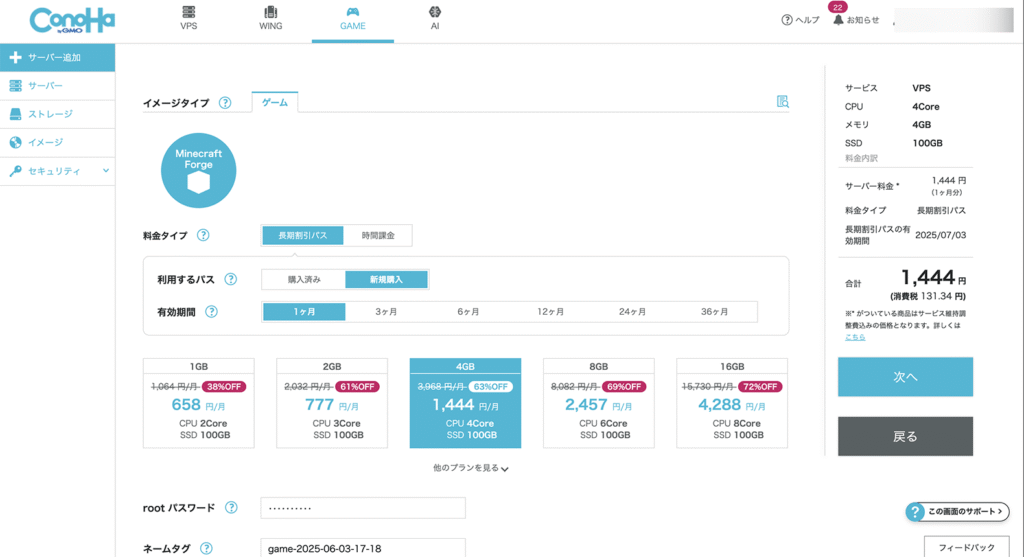Screen dimensions: 1024x557
Task: Select the ゲーム image type tab
Action: pyautogui.click(x=275, y=103)
